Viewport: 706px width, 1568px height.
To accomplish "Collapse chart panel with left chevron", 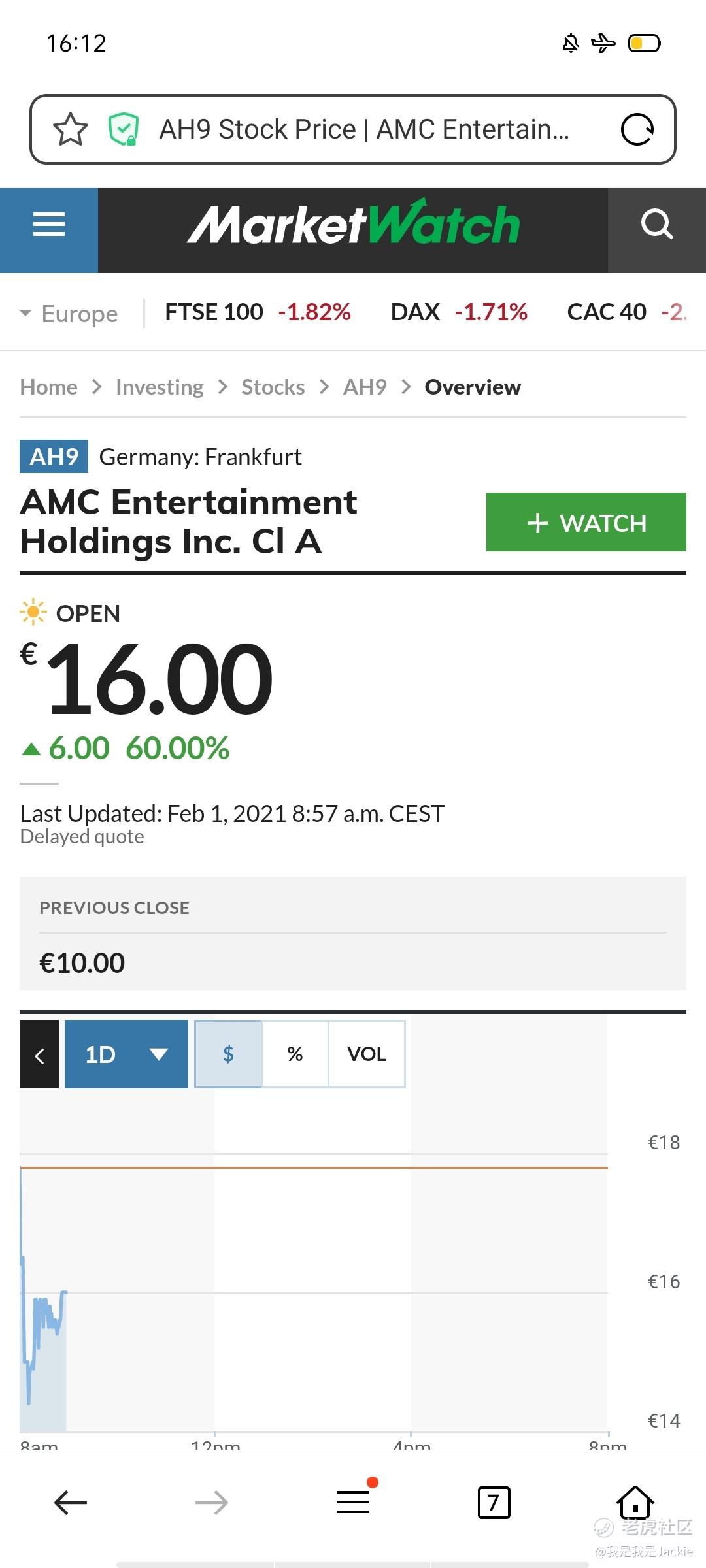I will (x=39, y=1054).
